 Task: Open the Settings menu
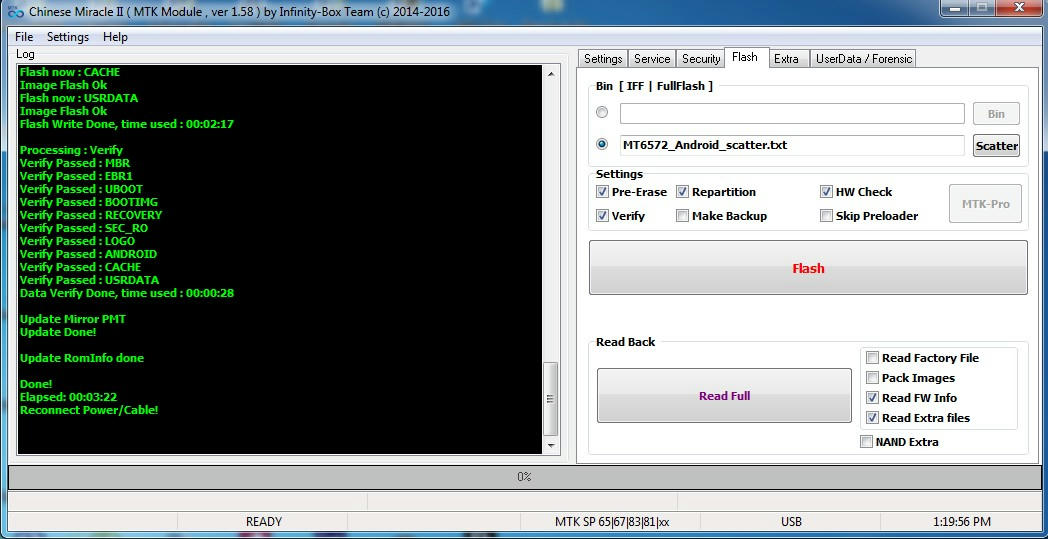pos(68,37)
